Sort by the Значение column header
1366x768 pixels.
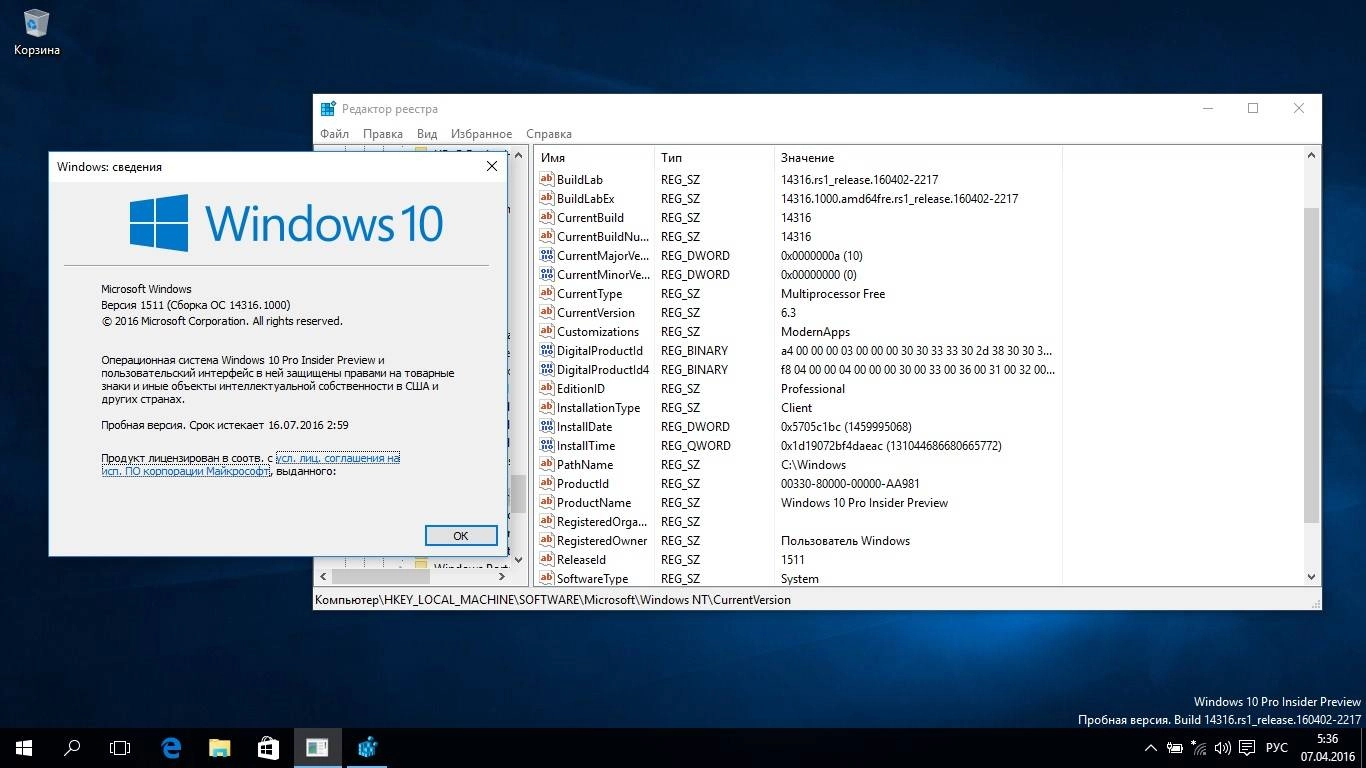click(x=918, y=157)
